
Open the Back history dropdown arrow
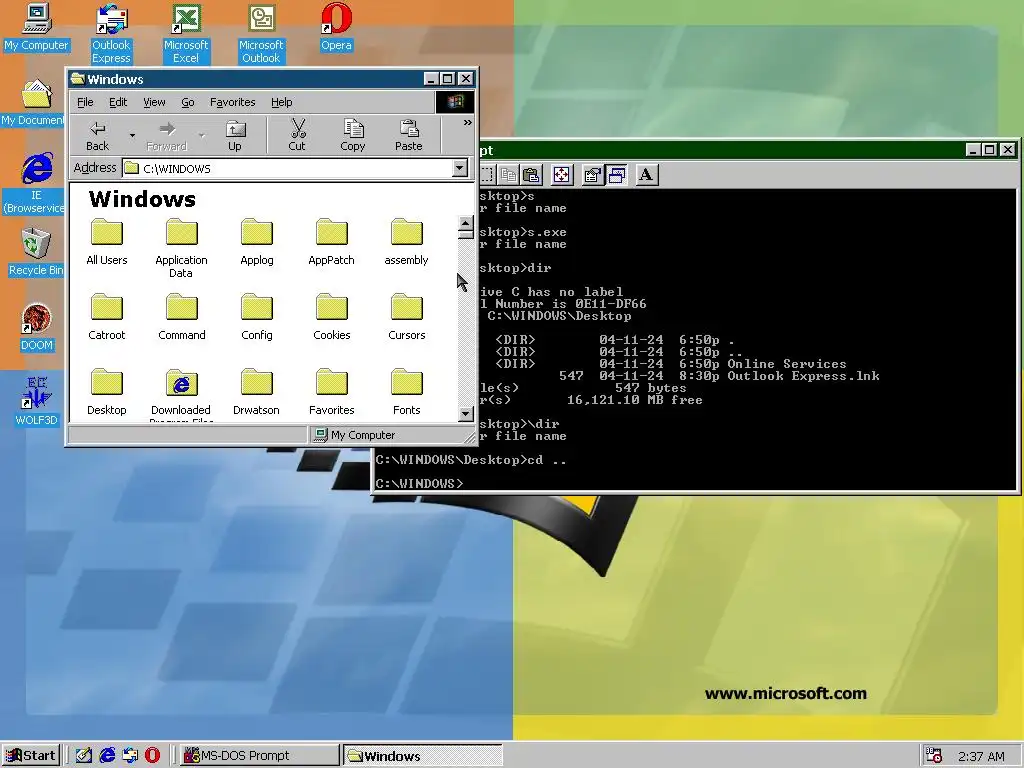coord(133,136)
